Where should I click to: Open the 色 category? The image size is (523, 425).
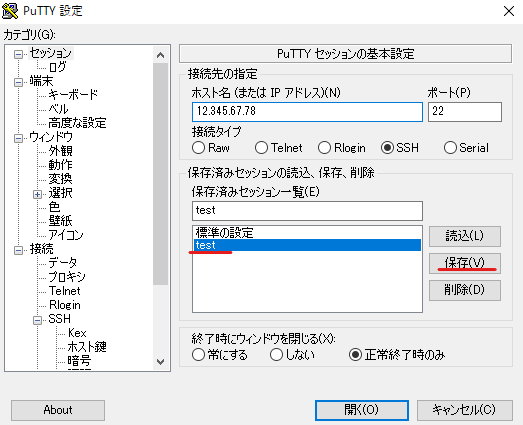coord(54,207)
